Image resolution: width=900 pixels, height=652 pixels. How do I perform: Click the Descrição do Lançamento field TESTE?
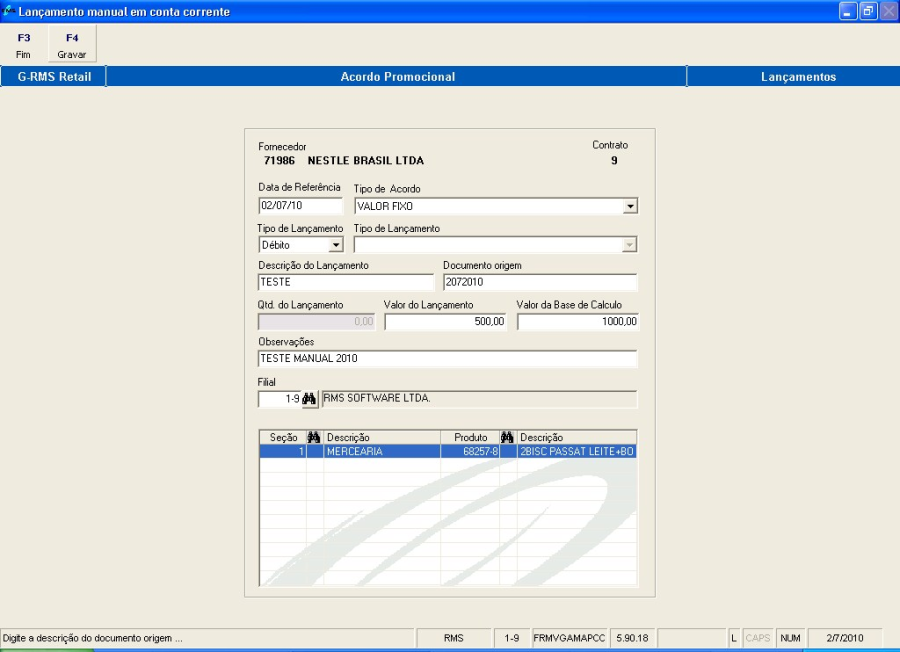coord(346,282)
